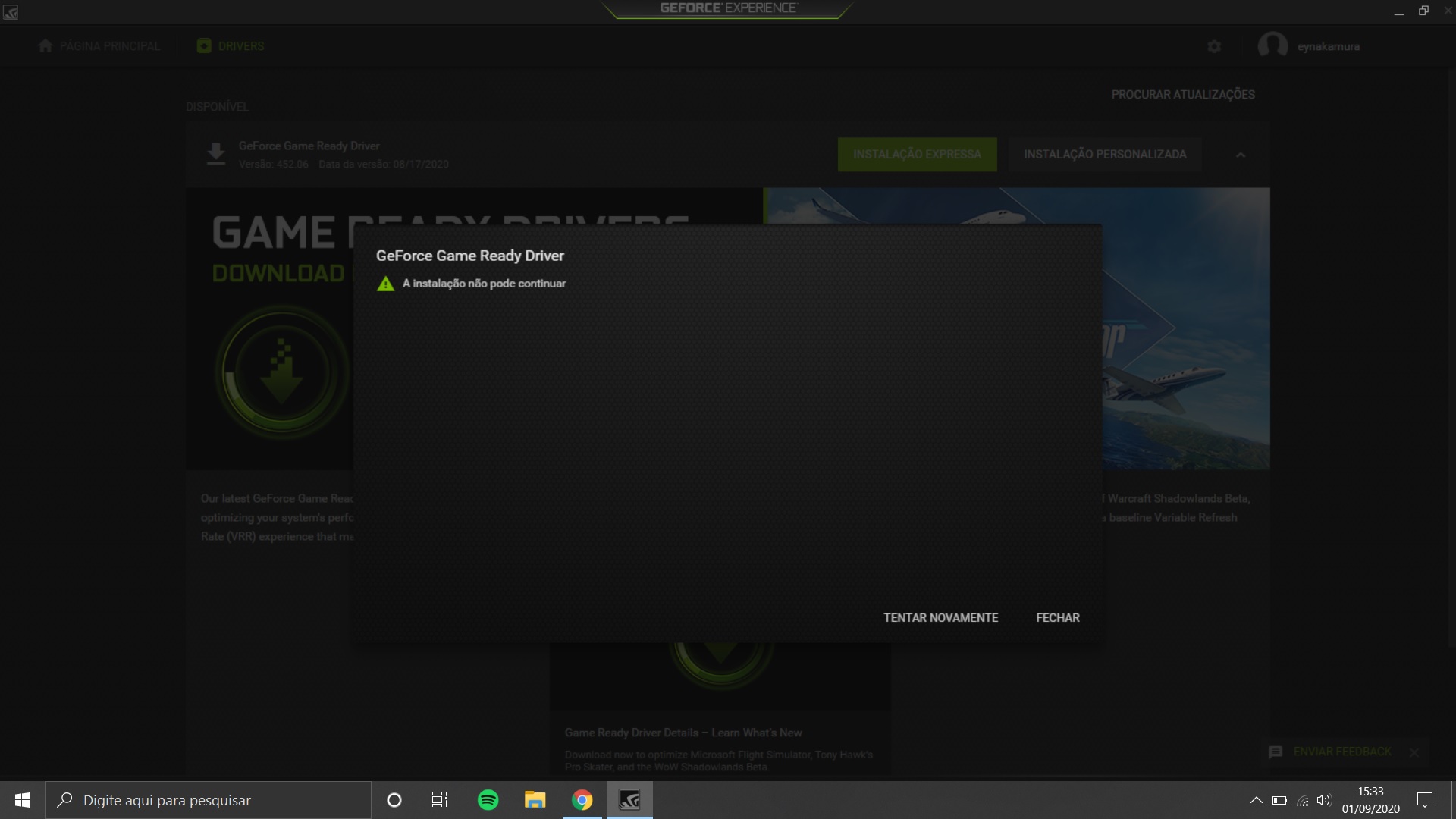Click the volume speaker tray icon
The width and height of the screenshot is (1456, 819).
coord(1324,800)
